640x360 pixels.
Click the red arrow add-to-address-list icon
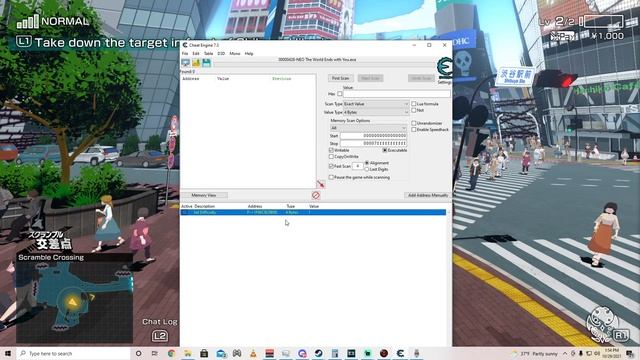click(x=321, y=184)
